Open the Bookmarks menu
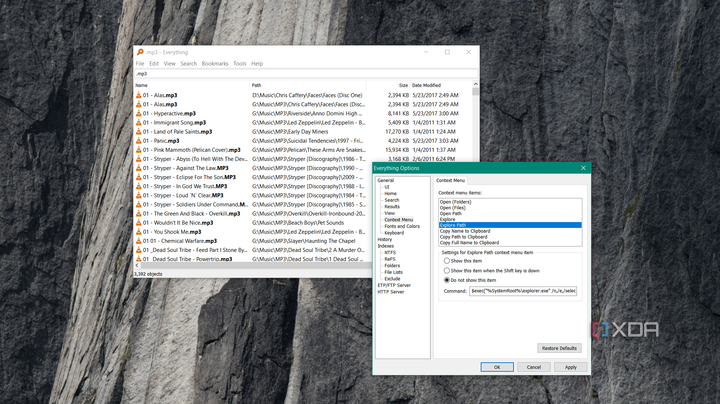Viewport: 720px width, 404px height. 214,63
